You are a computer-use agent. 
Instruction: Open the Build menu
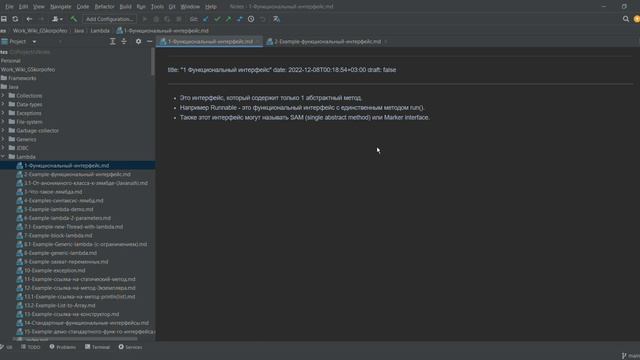[126, 7]
